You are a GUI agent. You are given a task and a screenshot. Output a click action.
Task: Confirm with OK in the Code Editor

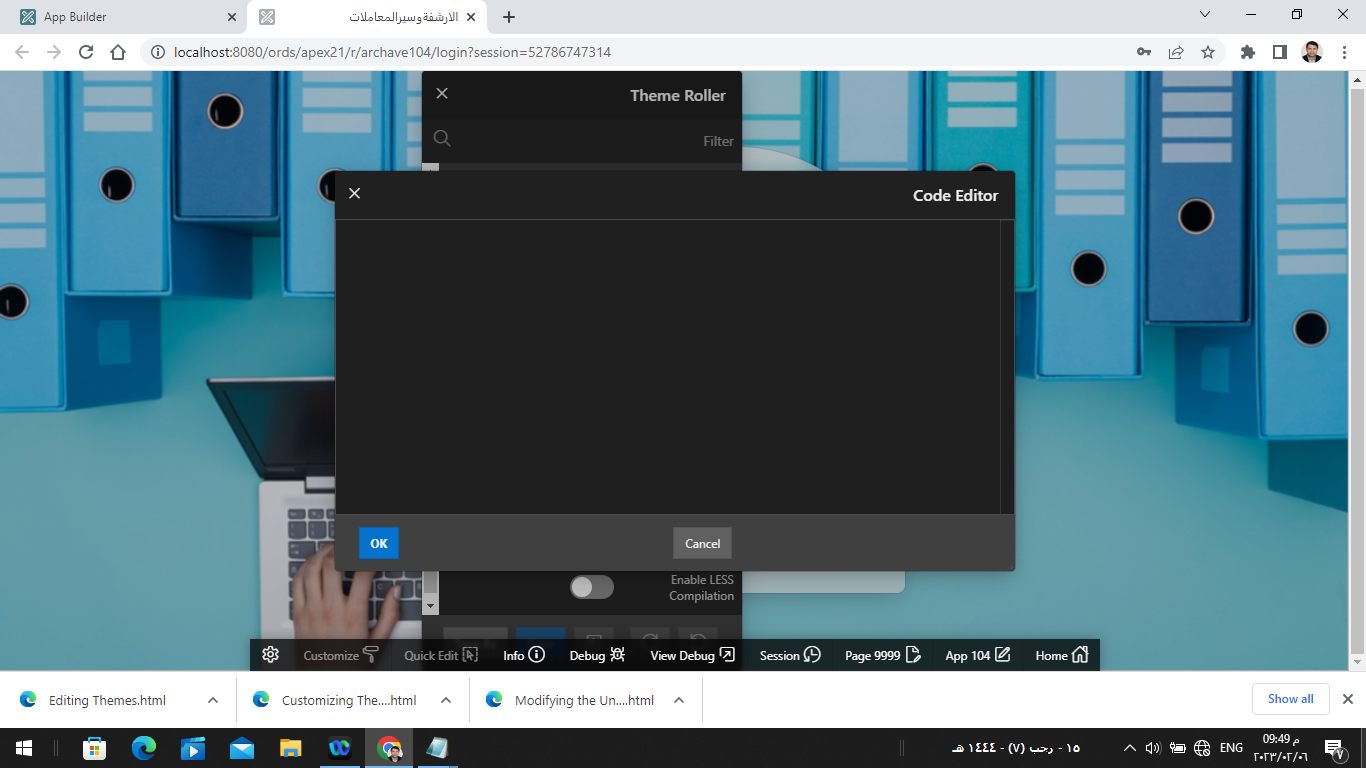tap(378, 543)
